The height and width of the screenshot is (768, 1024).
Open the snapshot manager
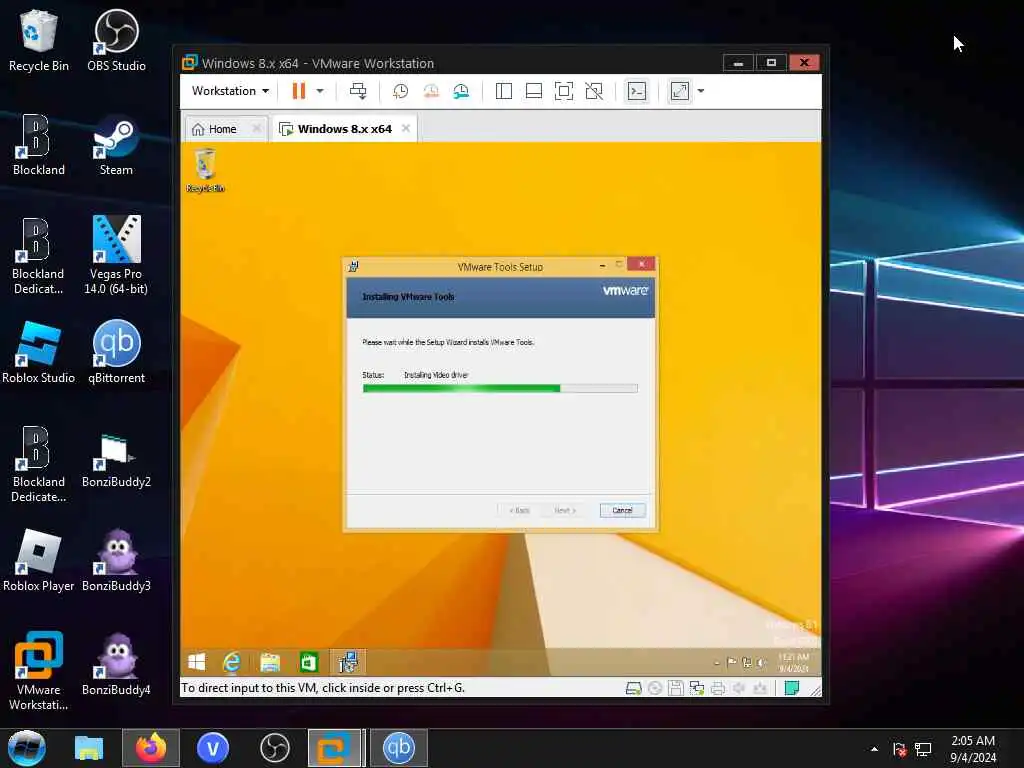point(461,91)
